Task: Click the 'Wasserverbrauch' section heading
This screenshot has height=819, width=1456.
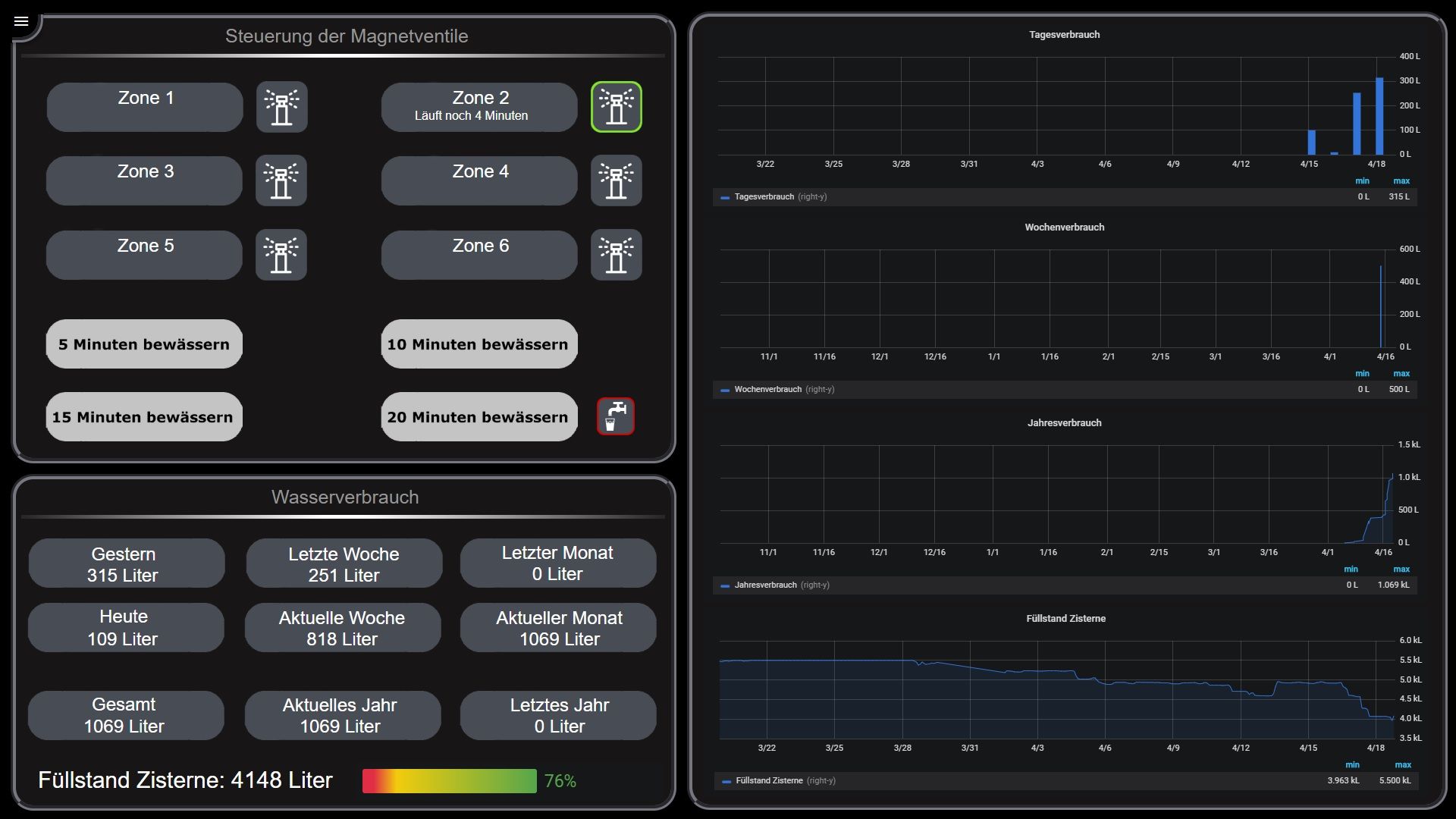Action: coord(345,497)
